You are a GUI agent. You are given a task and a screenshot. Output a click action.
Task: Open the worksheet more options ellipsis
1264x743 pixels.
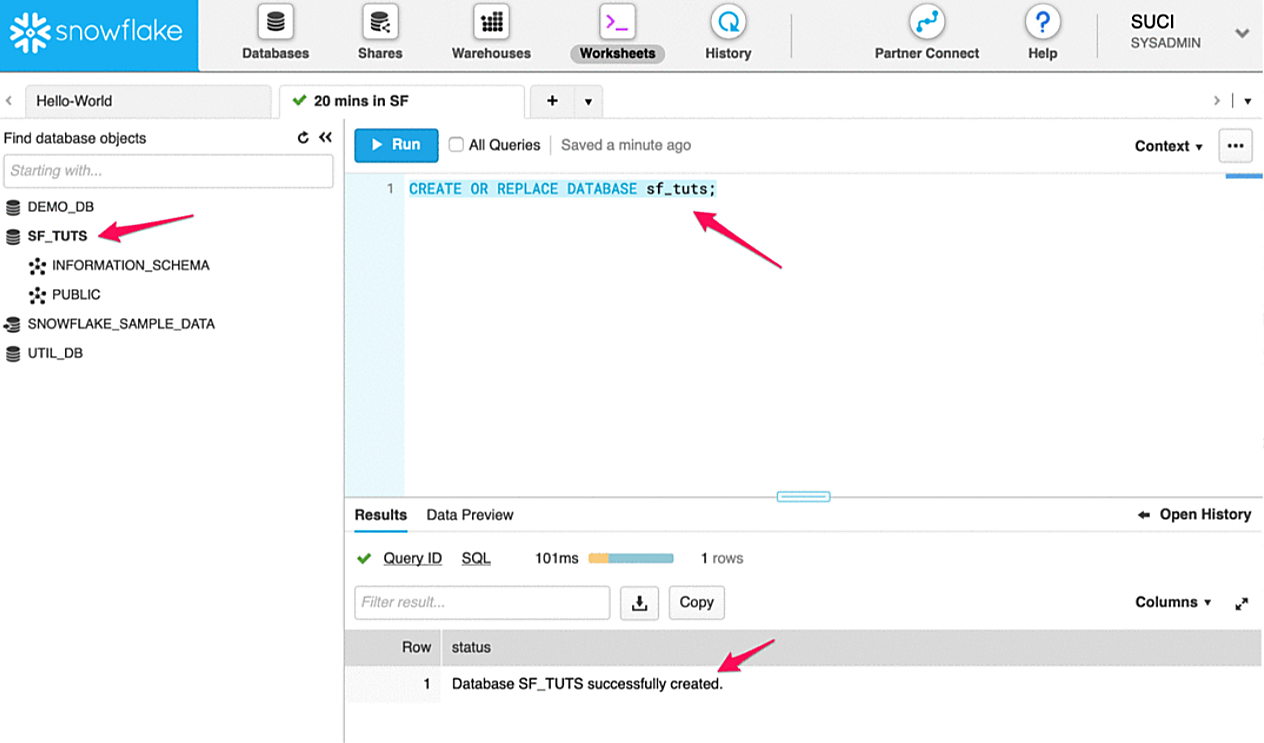coord(1235,146)
